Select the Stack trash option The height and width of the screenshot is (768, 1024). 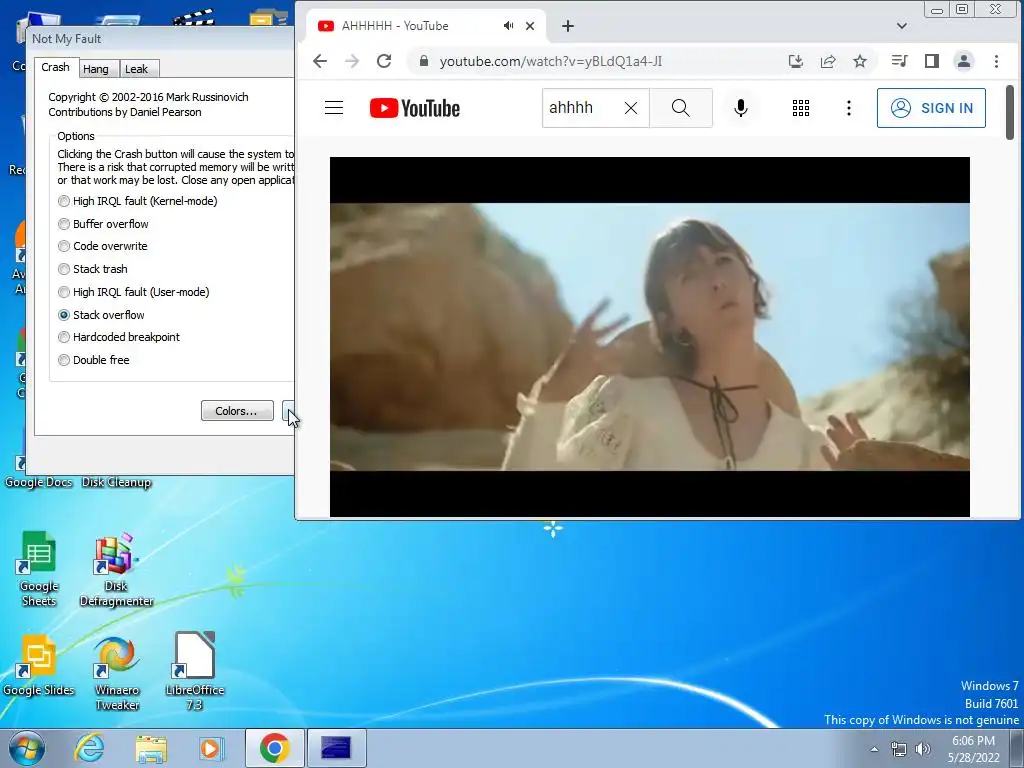tap(93, 269)
